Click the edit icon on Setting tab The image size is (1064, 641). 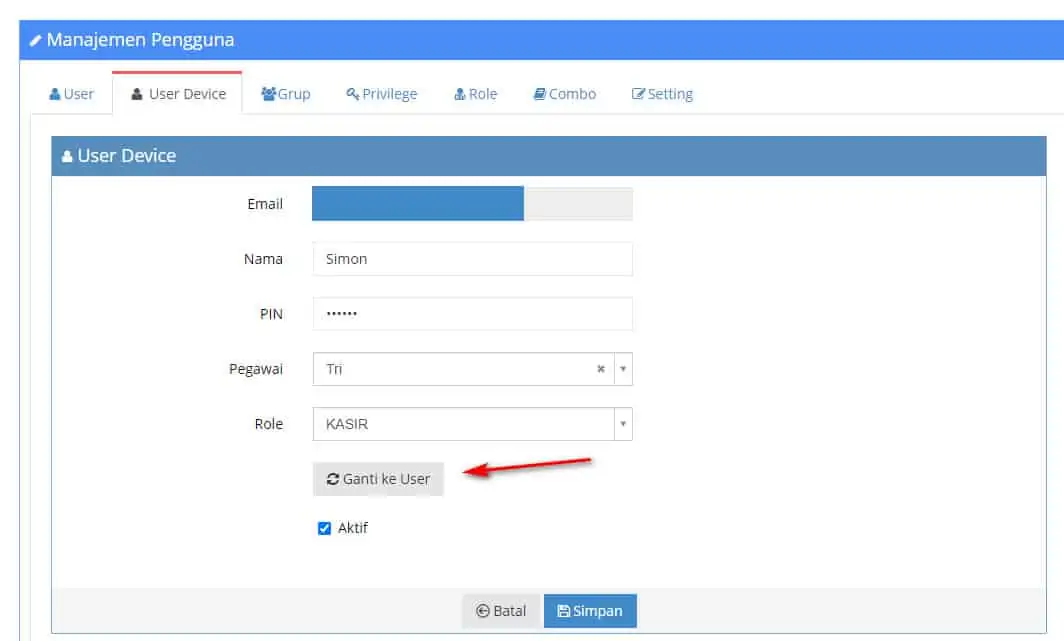tap(638, 94)
